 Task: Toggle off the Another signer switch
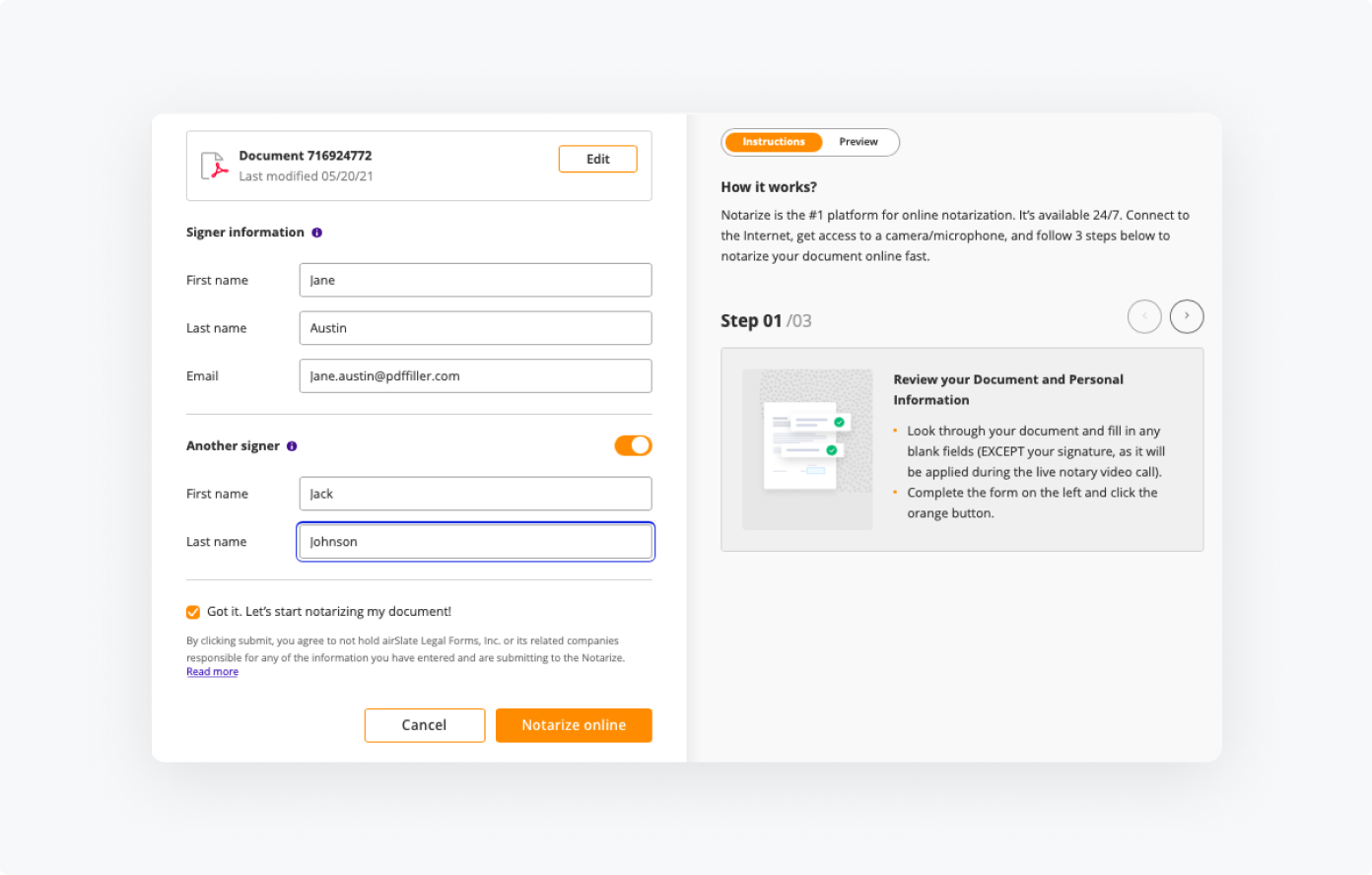(633, 445)
